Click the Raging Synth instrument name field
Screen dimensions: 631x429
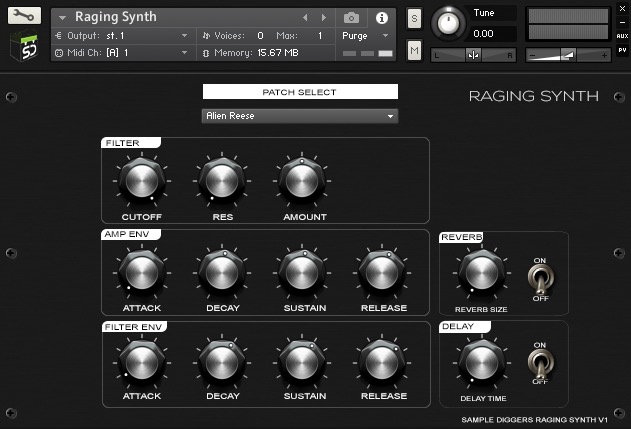click(116, 17)
